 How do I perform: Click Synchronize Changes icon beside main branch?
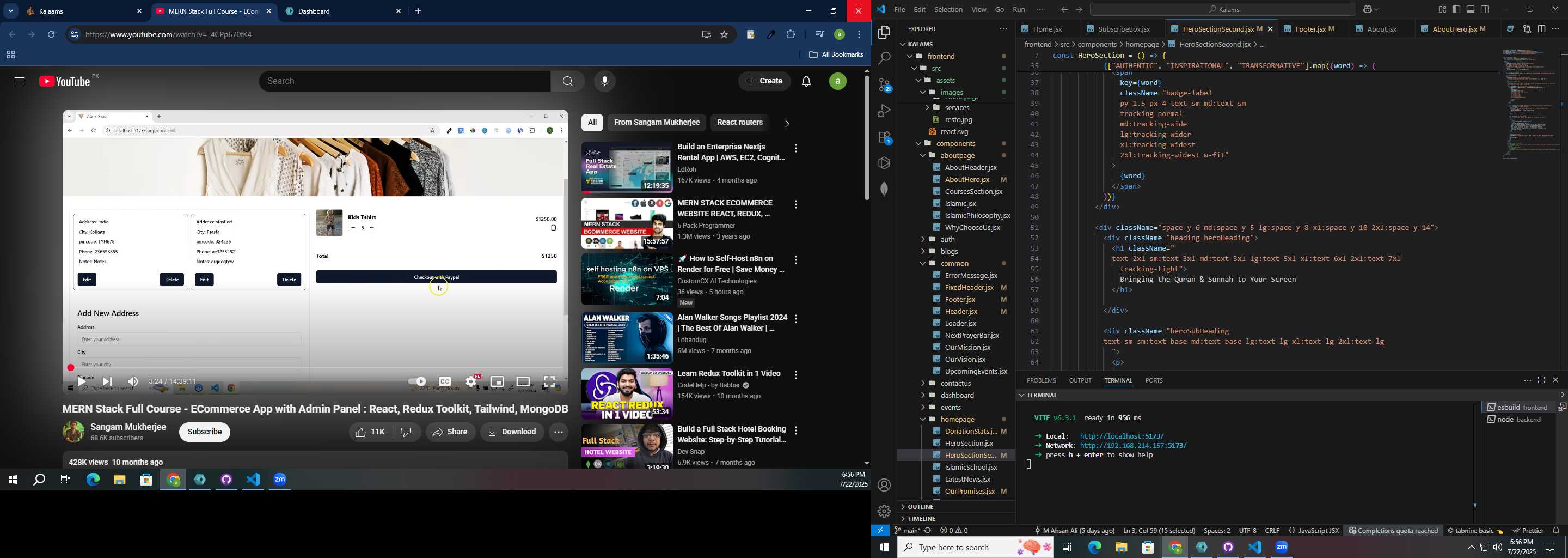pos(928,531)
